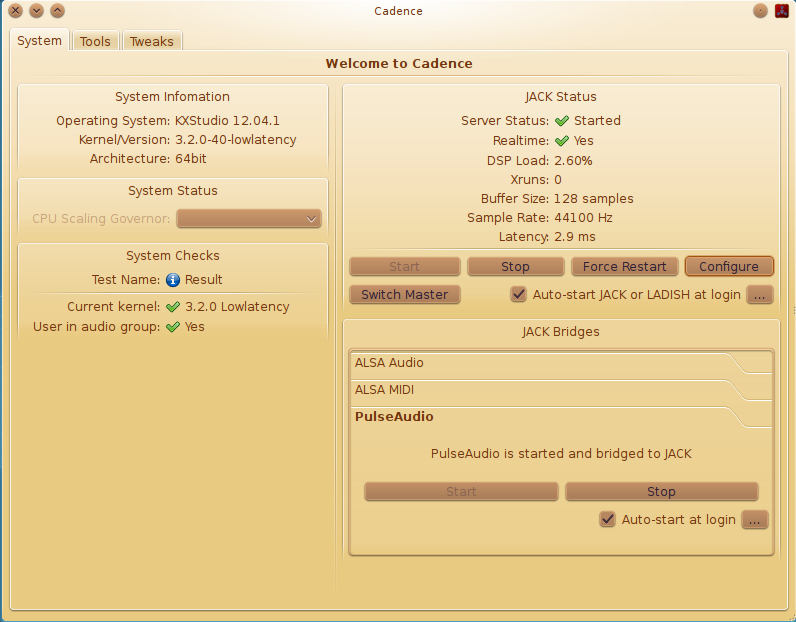Stop the PulseAudio bridge

pos(661,492)
